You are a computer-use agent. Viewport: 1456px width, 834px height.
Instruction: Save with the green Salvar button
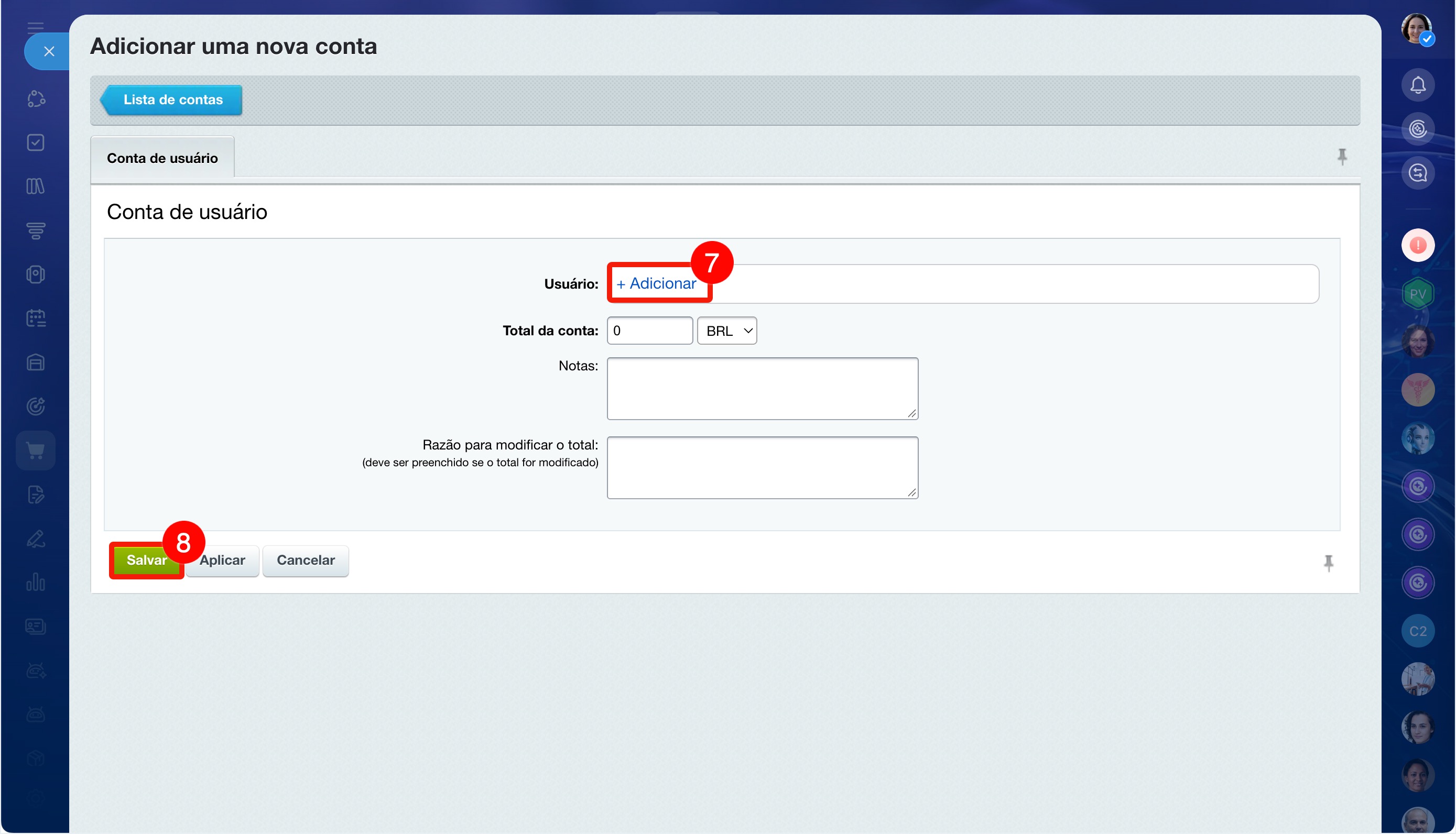[x=146, y=560]
